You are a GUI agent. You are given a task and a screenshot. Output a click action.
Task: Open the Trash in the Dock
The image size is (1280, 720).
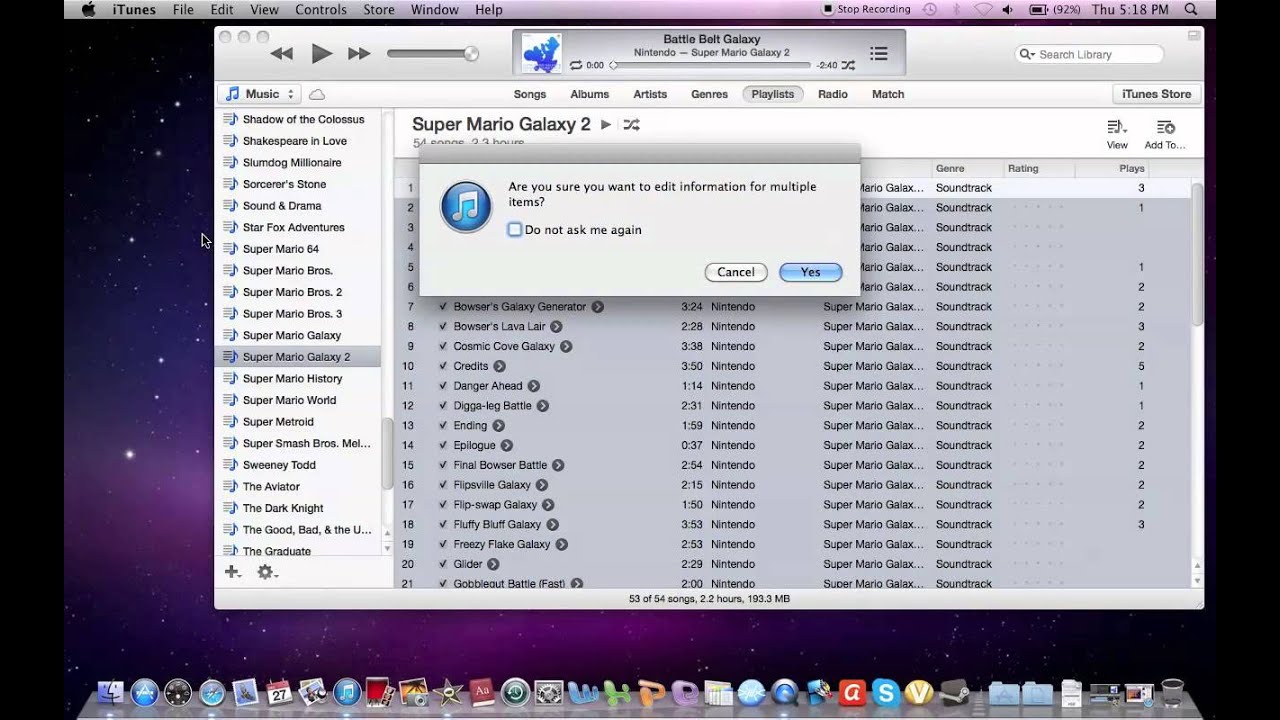[x=1172, y=692]
